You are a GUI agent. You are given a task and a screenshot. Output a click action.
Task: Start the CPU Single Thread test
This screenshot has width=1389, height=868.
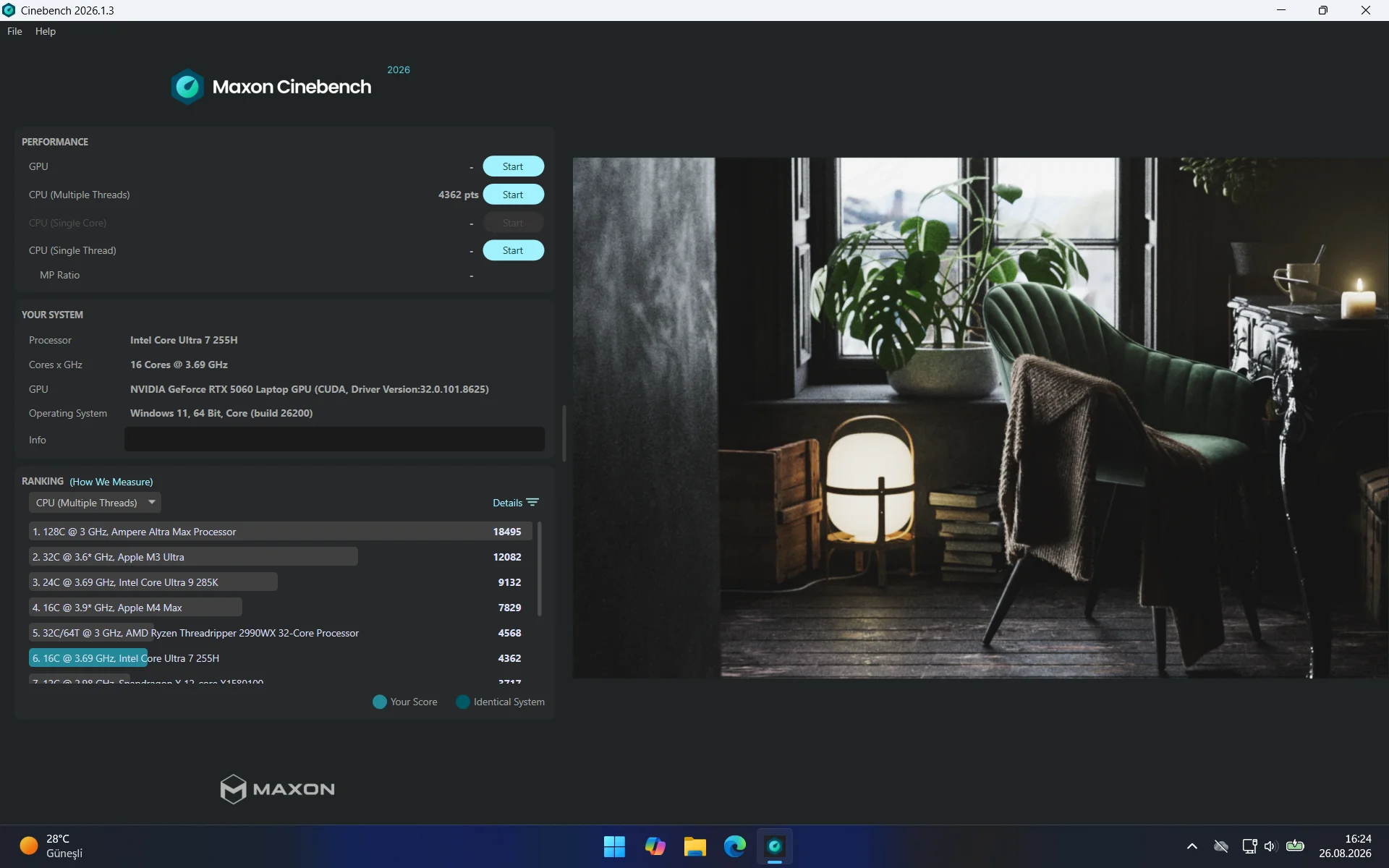tap(513, 250)
